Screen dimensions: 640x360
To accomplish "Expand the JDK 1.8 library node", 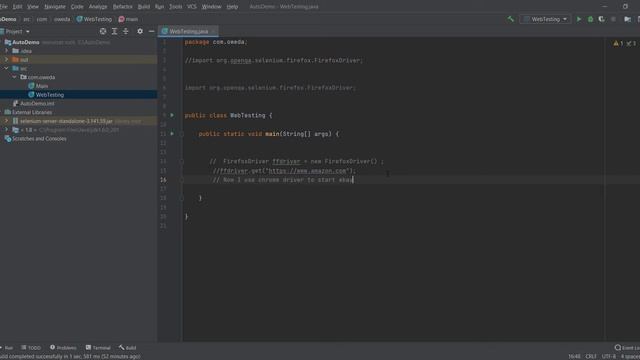I will (x=6, y=130).
